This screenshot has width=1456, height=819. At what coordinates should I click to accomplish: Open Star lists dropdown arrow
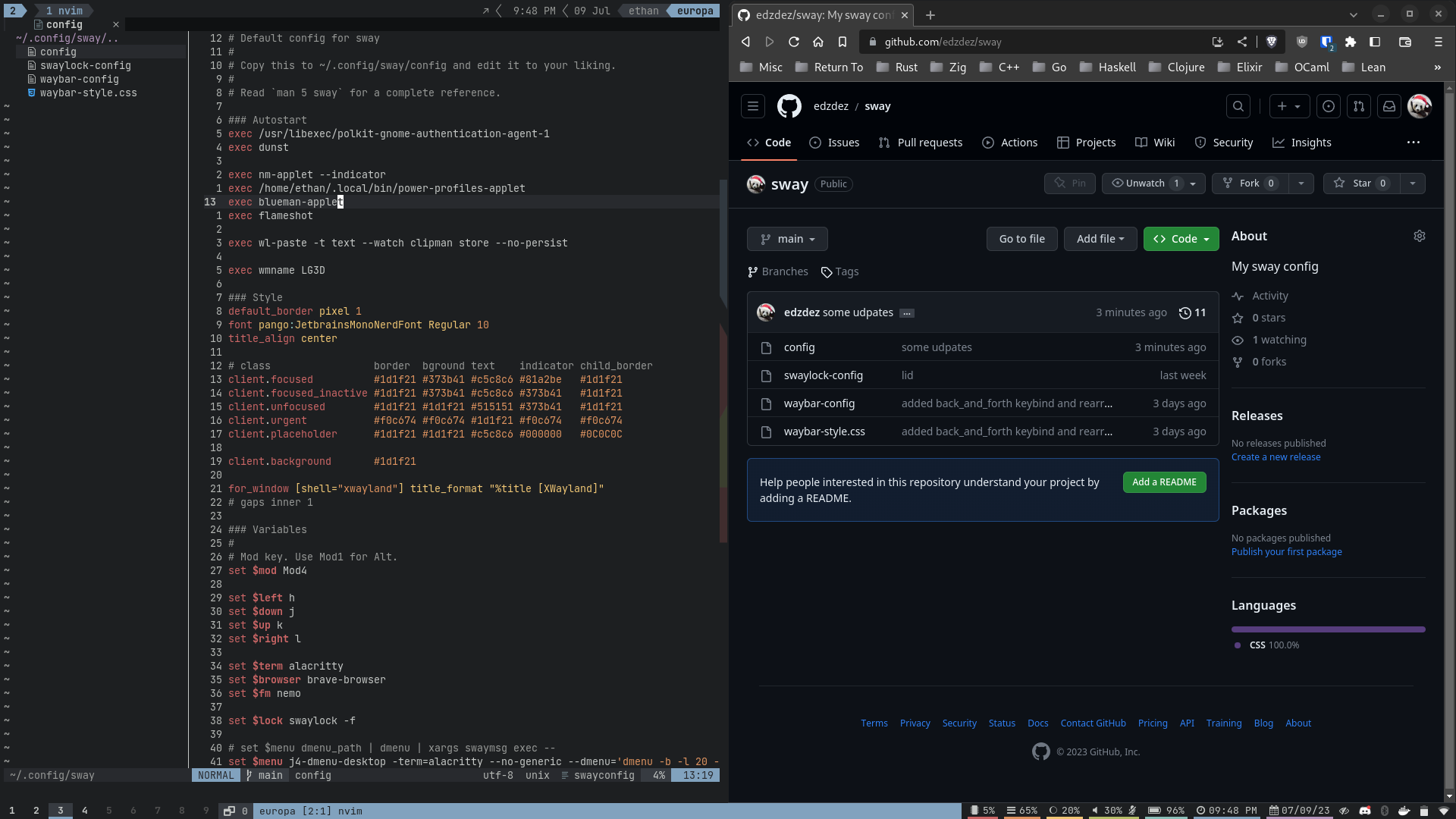coord(1412,184)
